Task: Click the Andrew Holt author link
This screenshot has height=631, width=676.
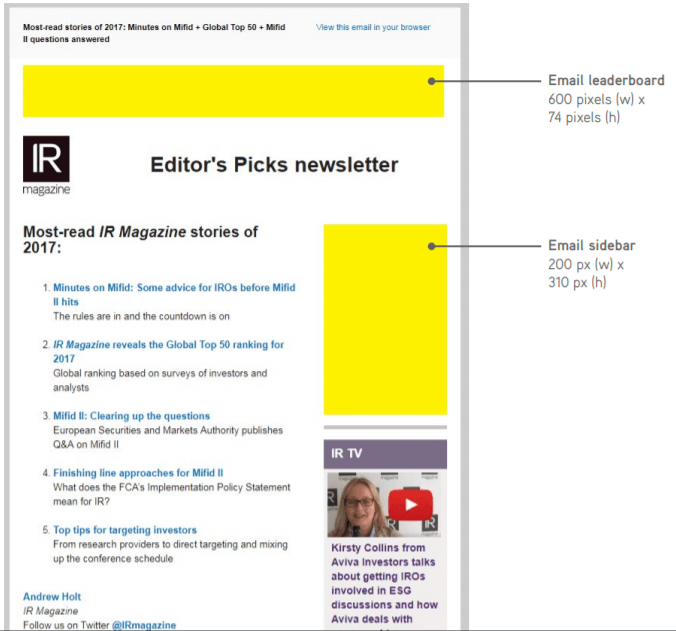Action: pyautogui.click(x=52, y=597)
